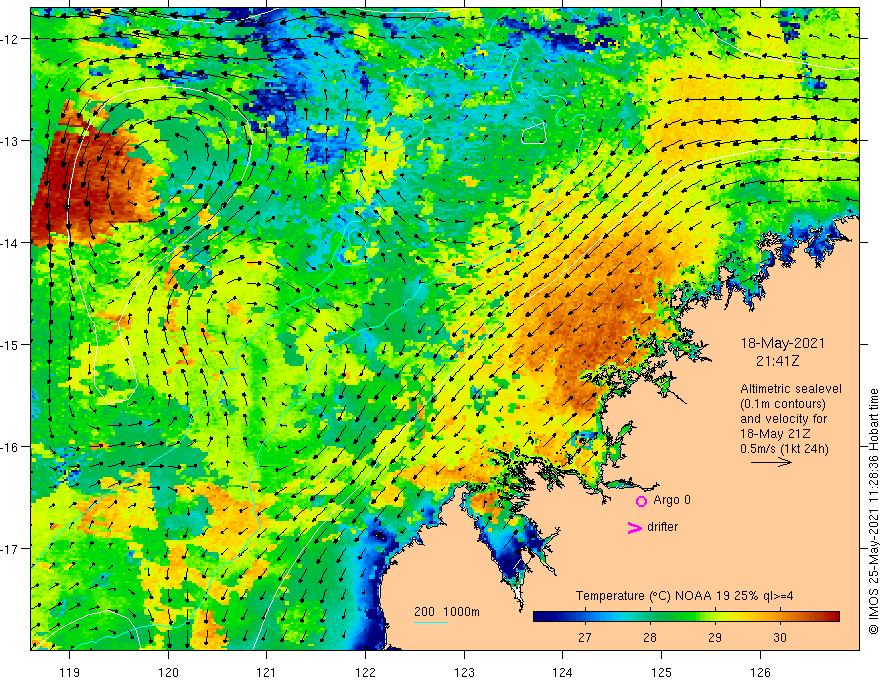Click the 'Argo 0' legend label

(672, 500)
